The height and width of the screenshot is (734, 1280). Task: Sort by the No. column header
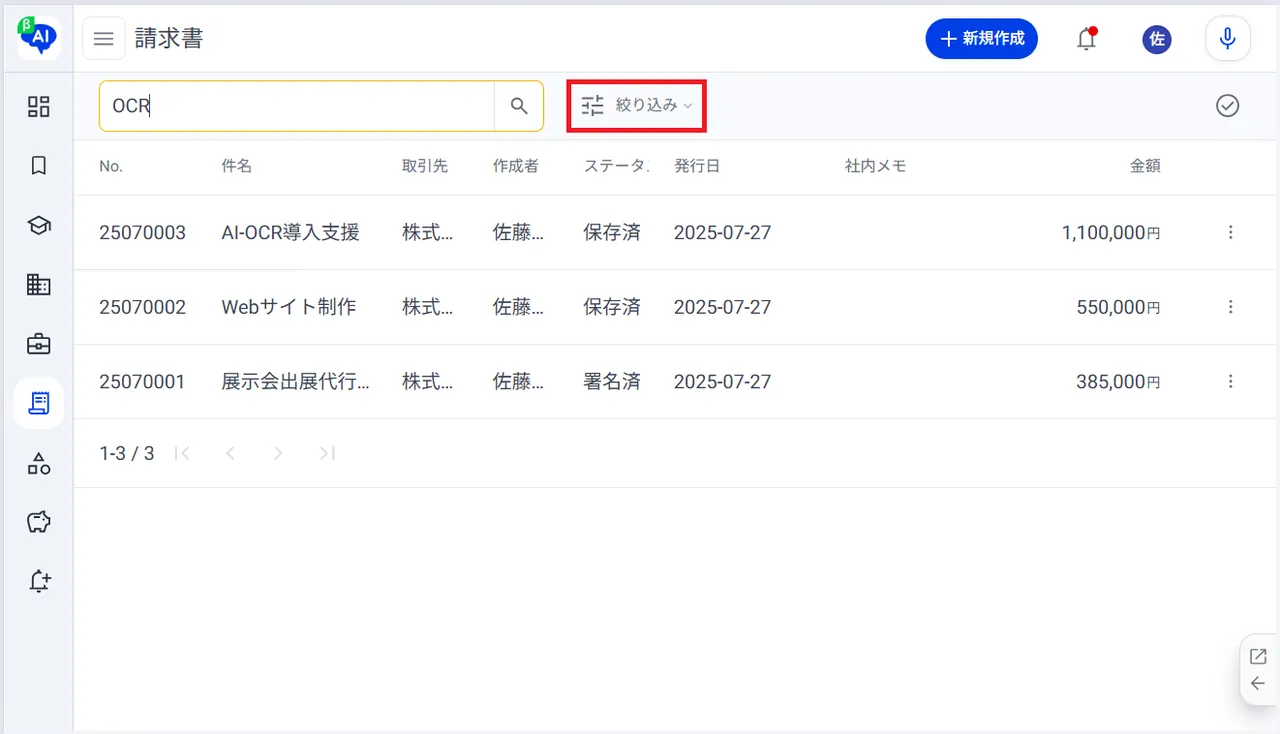tap(111, 166)
